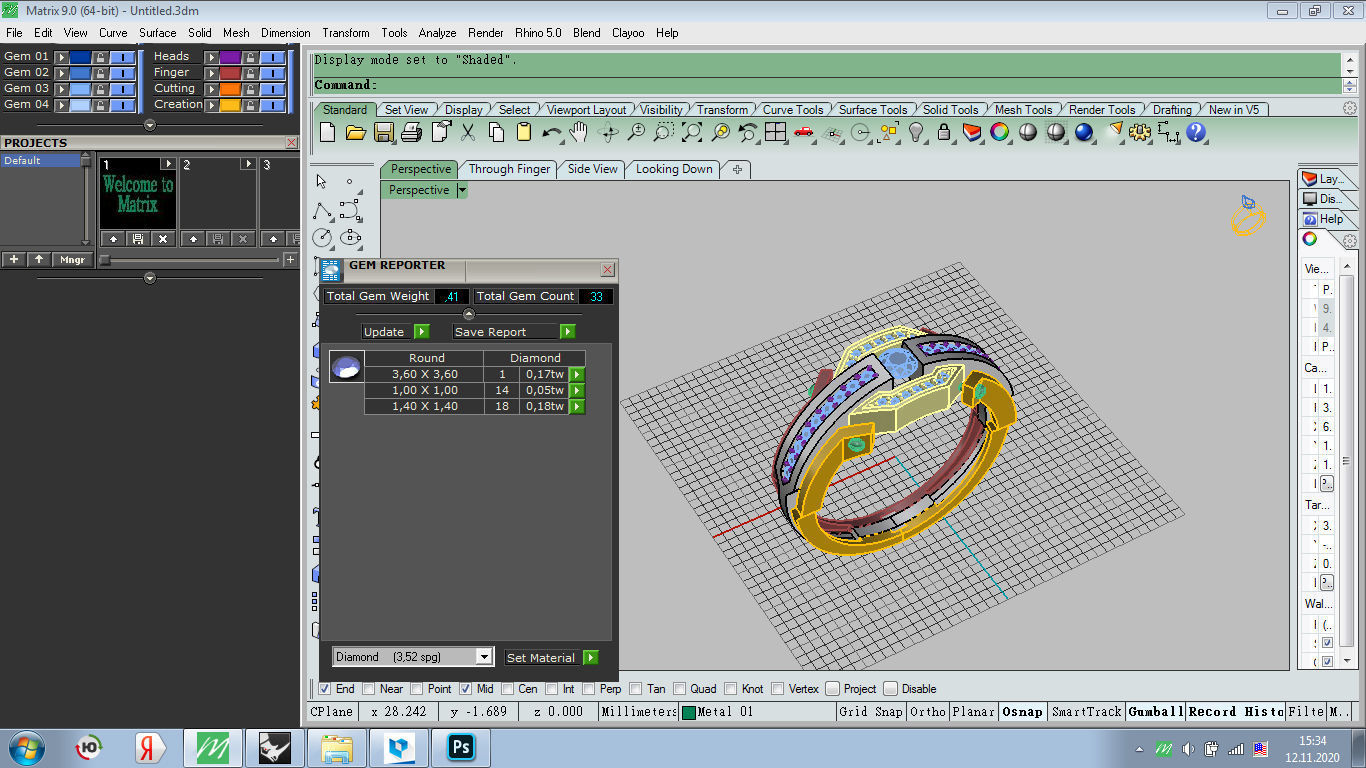Image resolution: width=1366 pixels, height=768 pixels.
Task: Open Help with the blue question icon
Action: [1195, 132]
